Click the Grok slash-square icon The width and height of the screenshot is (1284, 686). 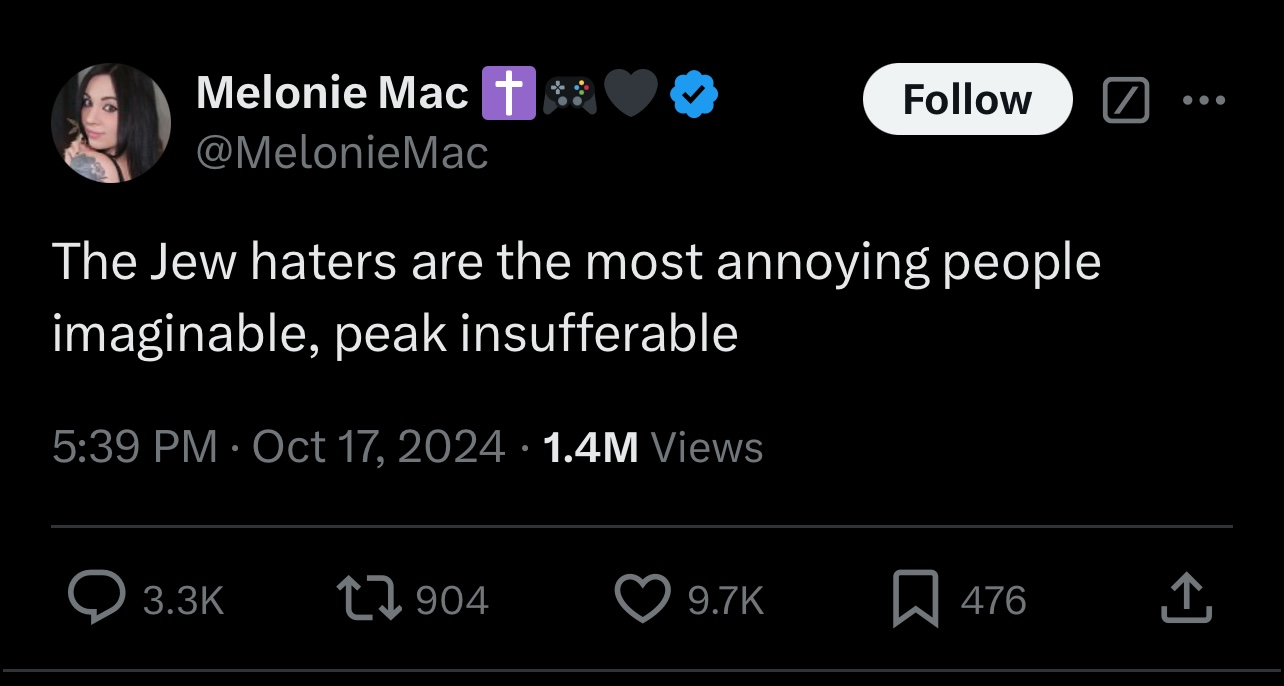(1124, 101)
